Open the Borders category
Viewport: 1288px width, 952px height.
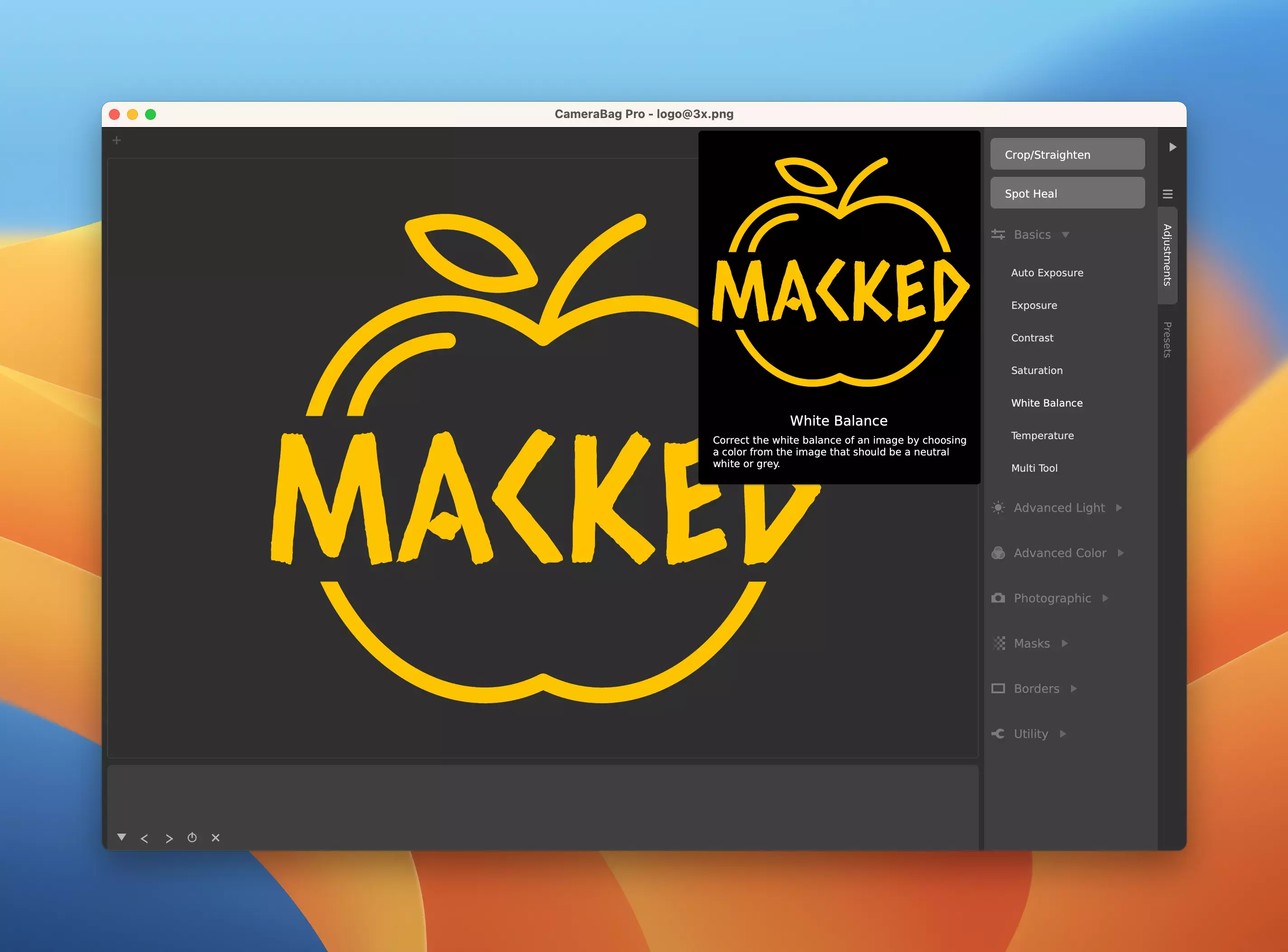click(x=1036, y=689)
